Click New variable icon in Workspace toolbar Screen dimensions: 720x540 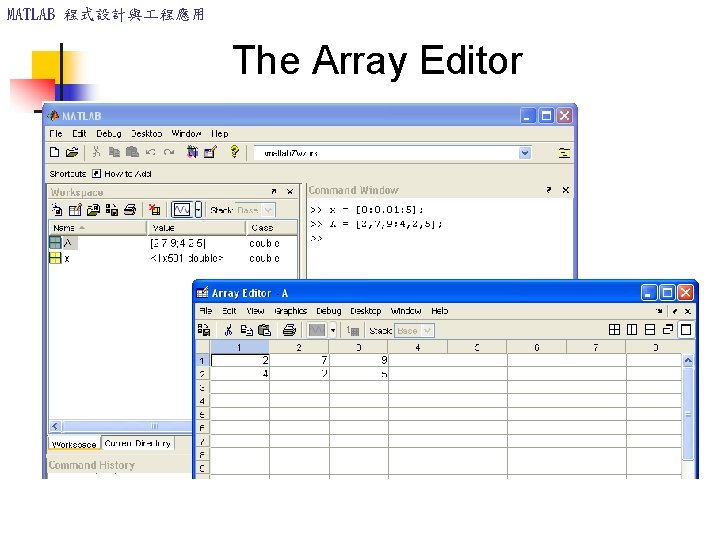pyautogui.click(x=57, y=210)
